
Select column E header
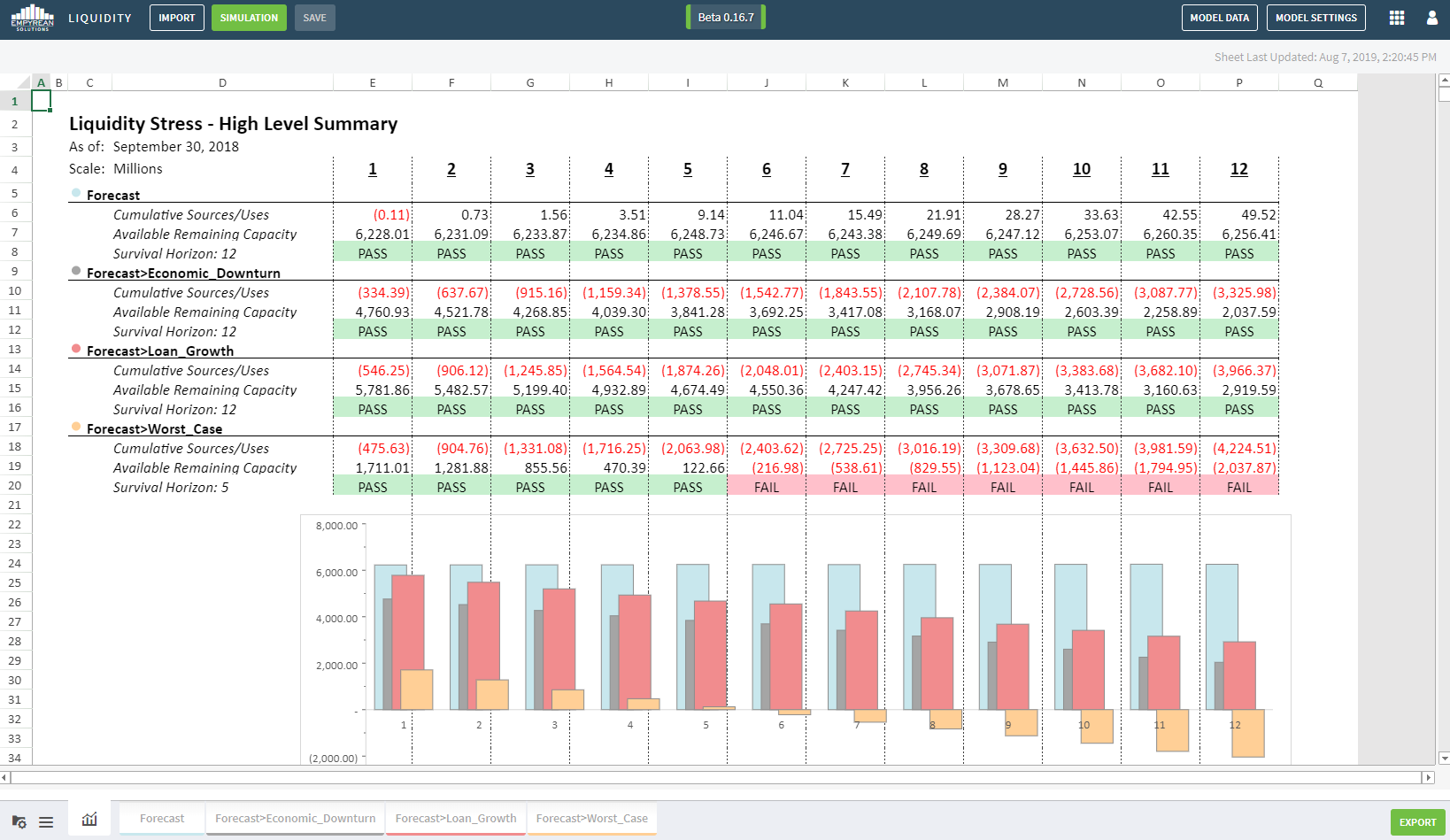[x=373, y=82]
